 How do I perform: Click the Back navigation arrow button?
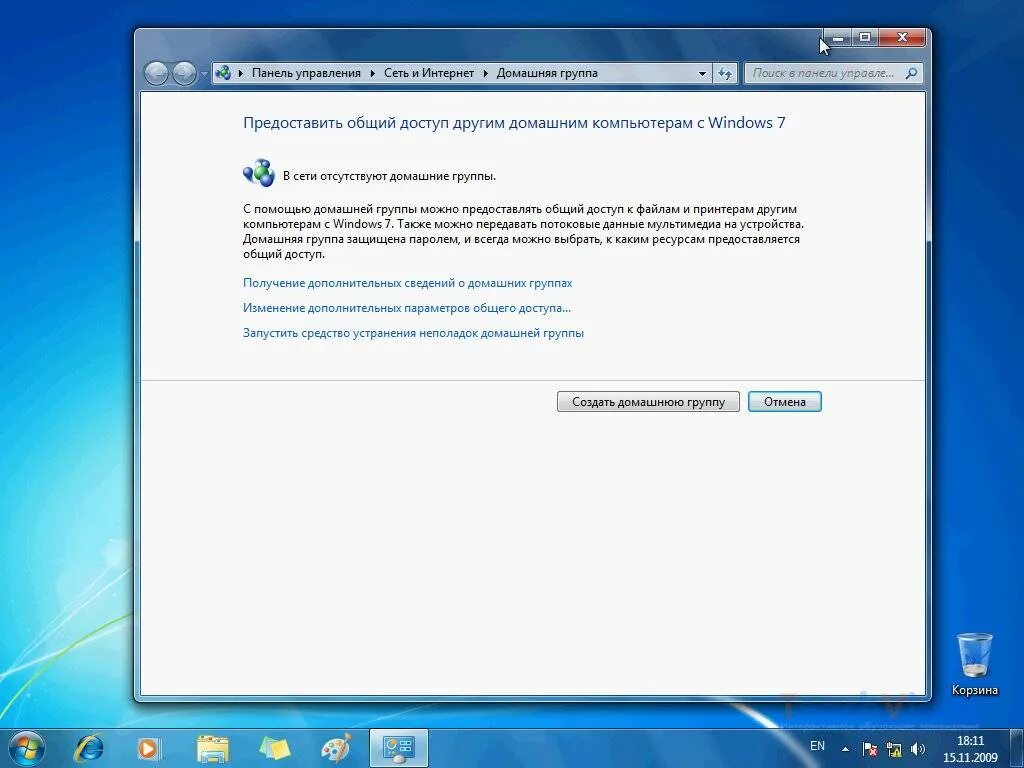[x=157, y=73]
